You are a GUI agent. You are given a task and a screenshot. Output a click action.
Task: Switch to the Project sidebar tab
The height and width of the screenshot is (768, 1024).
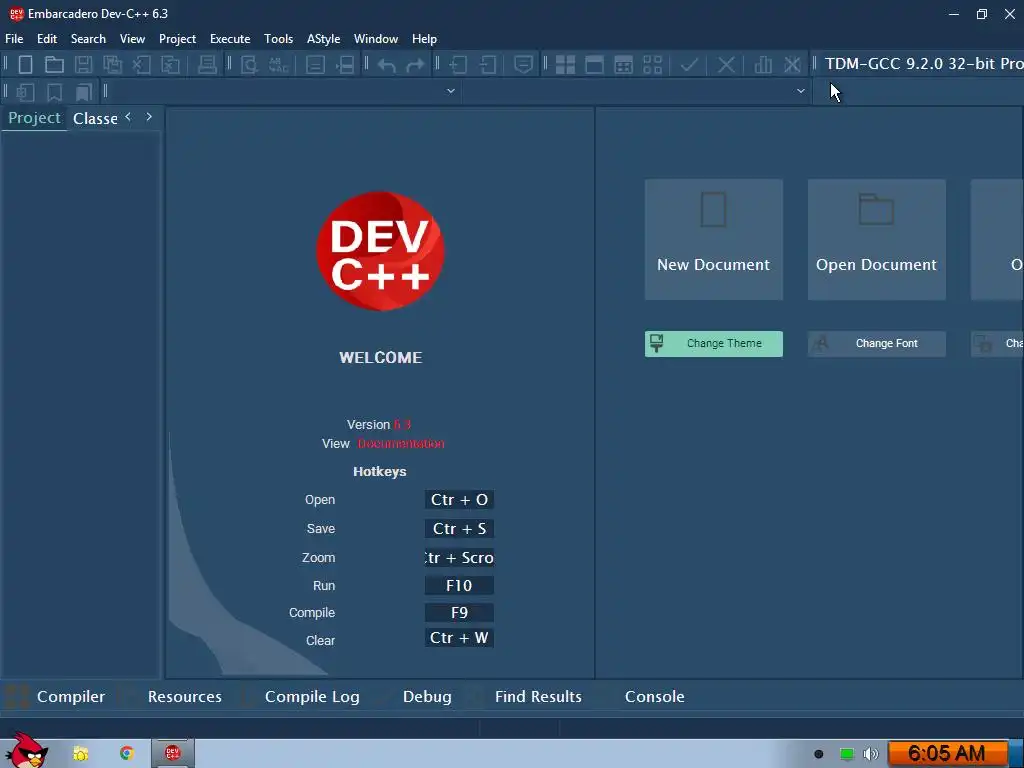point(34,118)
